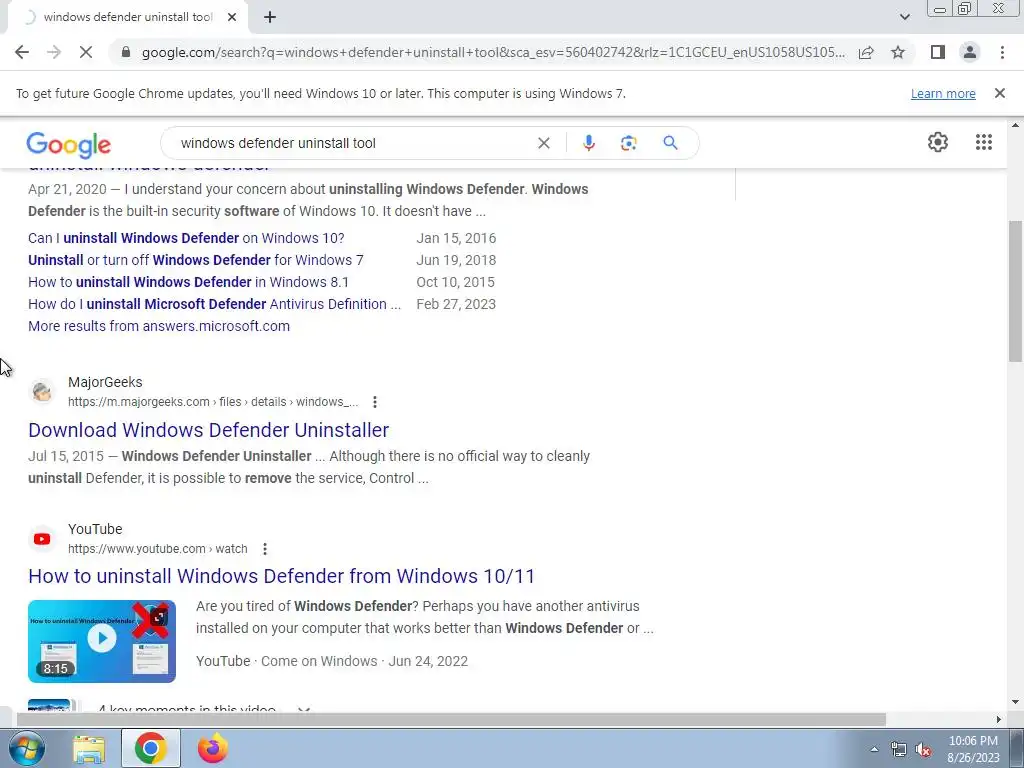
Task: Show hidden system tray icons
Action: click(x=874, y=749)
